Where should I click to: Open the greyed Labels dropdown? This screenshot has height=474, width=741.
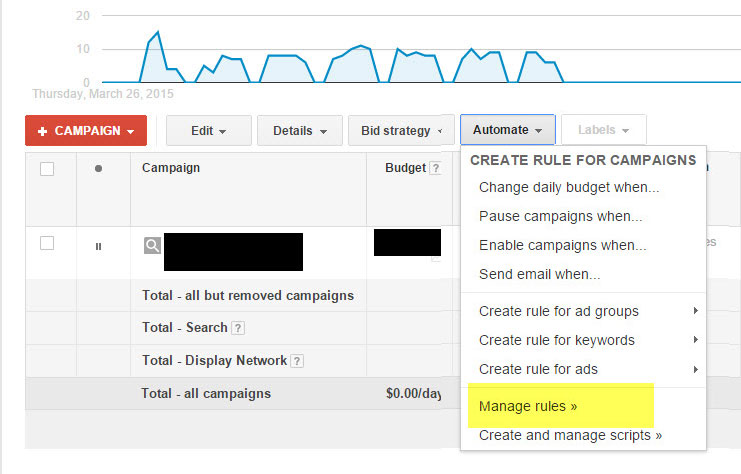tap(603, 129)
